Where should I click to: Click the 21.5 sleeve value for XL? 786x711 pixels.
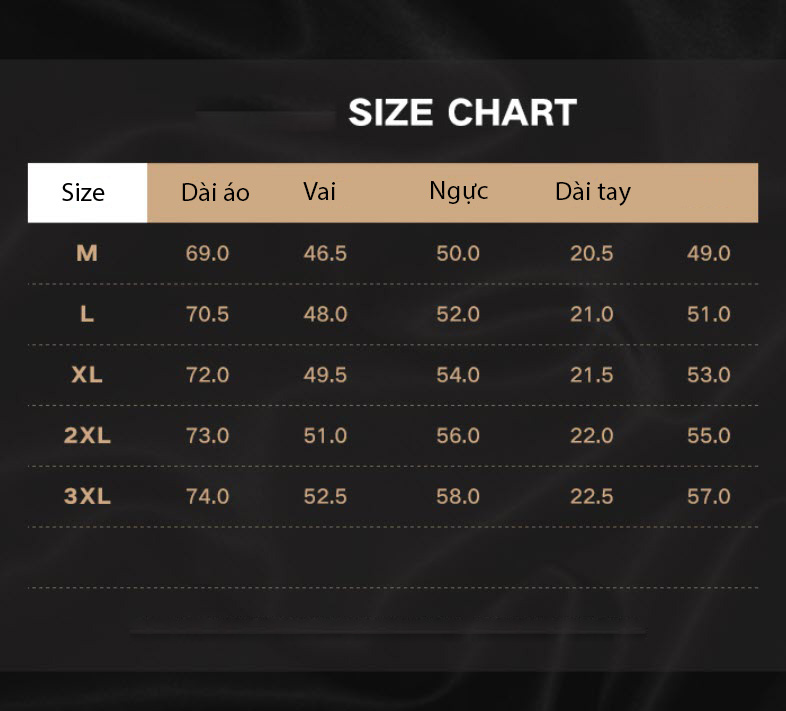pyautogui.click(x=592, y=375)
